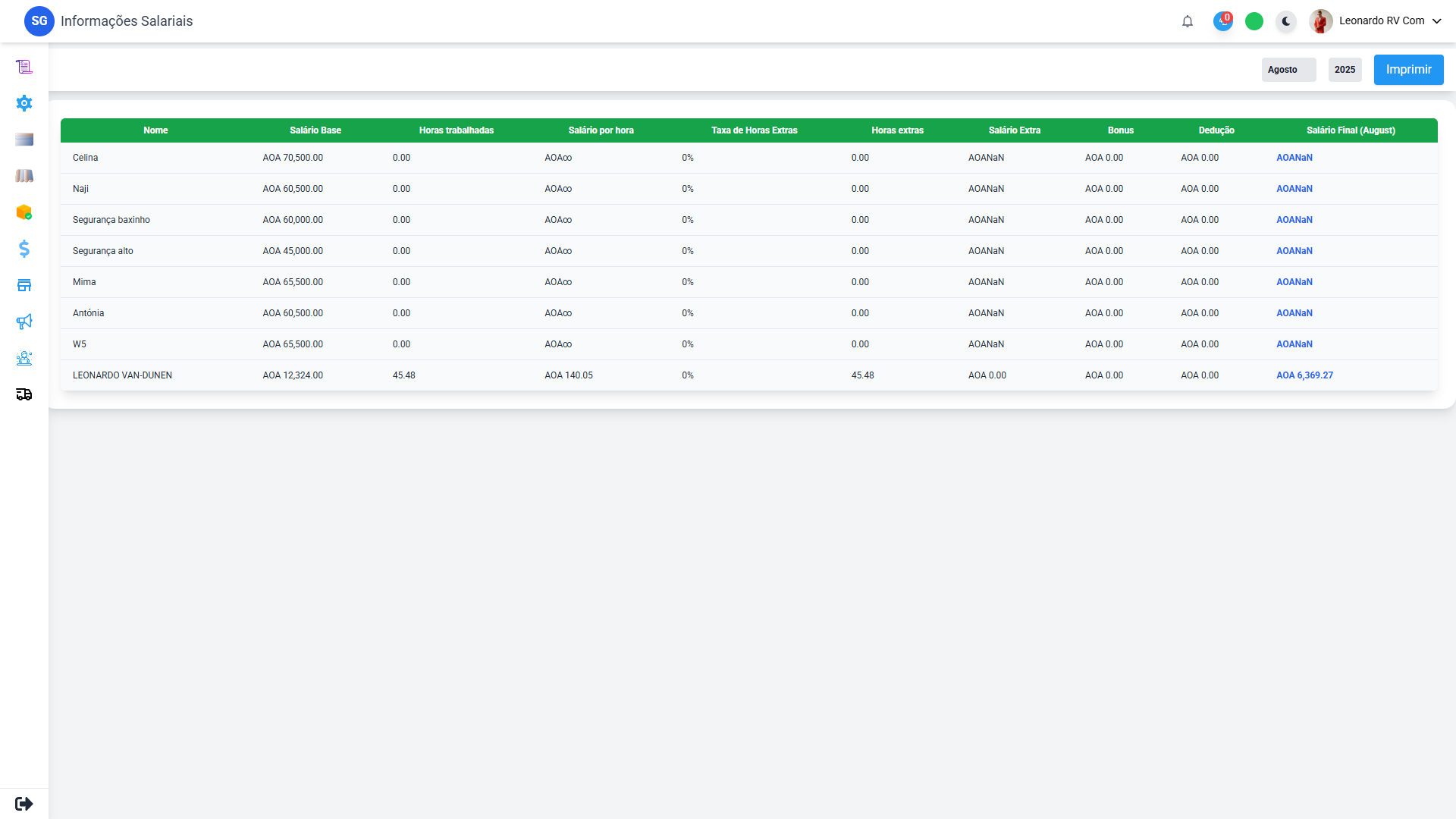Select the LEONARDO VAN-DUNEN row name
The height and width of the screenshot is (819, 1456).
point(122,375)
